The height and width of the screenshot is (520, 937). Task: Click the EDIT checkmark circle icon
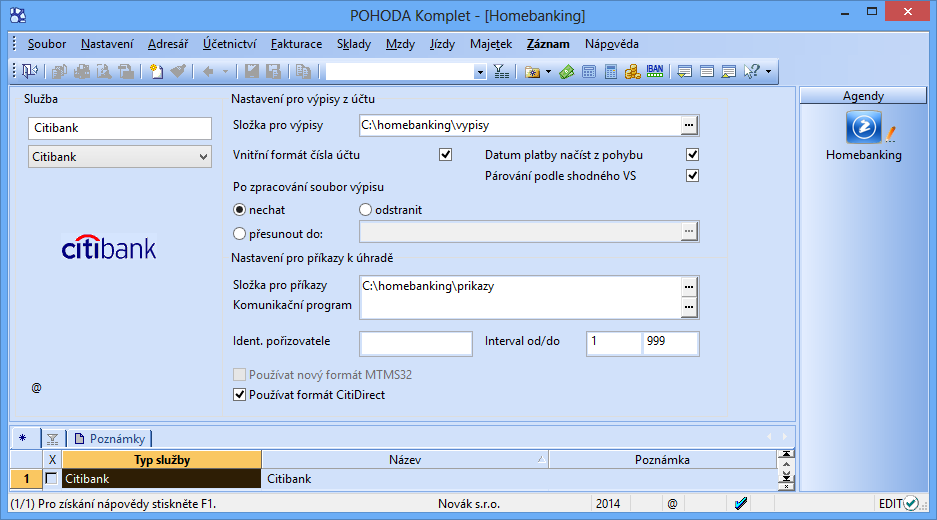pos(911,504)
